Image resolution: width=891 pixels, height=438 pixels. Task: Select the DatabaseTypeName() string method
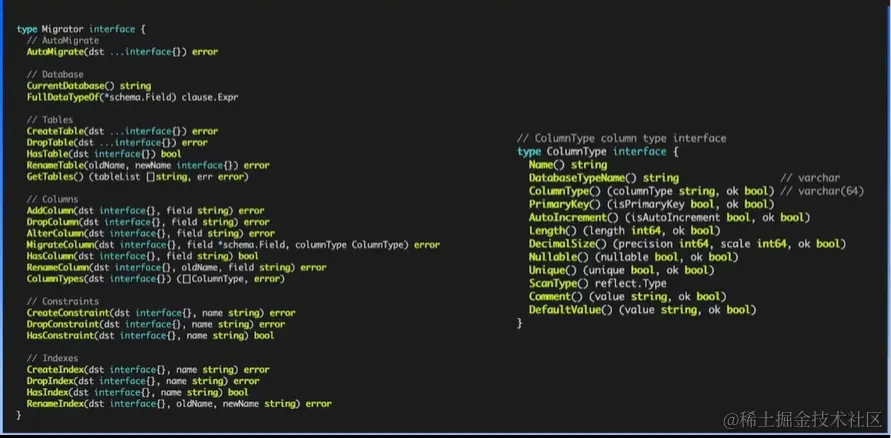click(603, 178)
